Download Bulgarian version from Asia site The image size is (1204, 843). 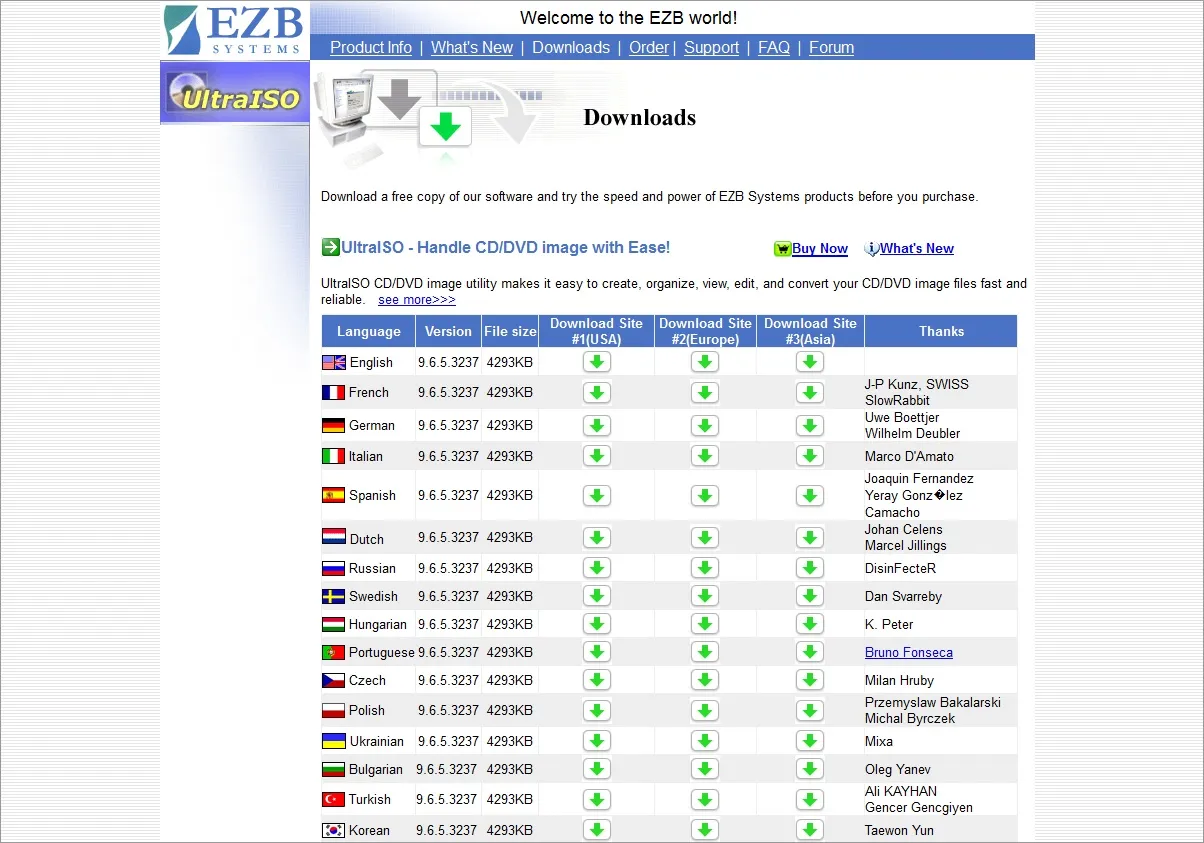(x=810, y=769)
